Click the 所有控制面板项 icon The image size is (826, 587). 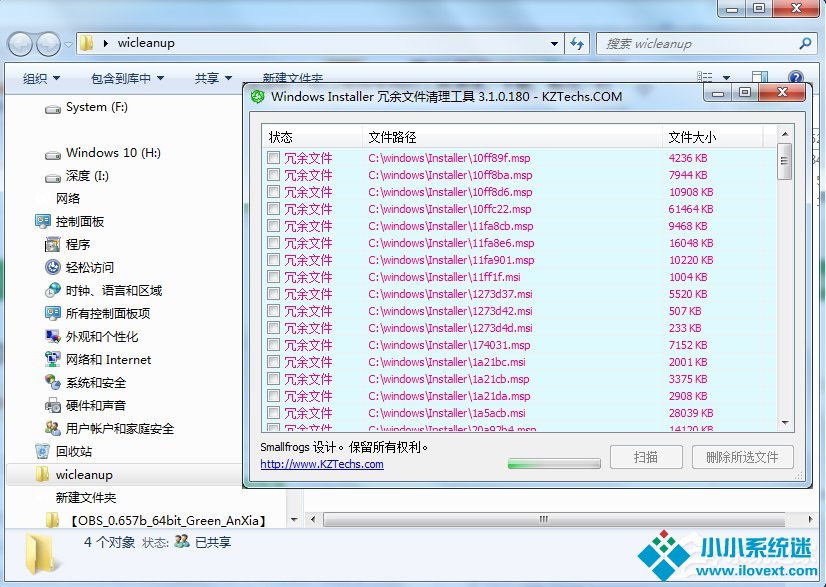click(53, 314)
